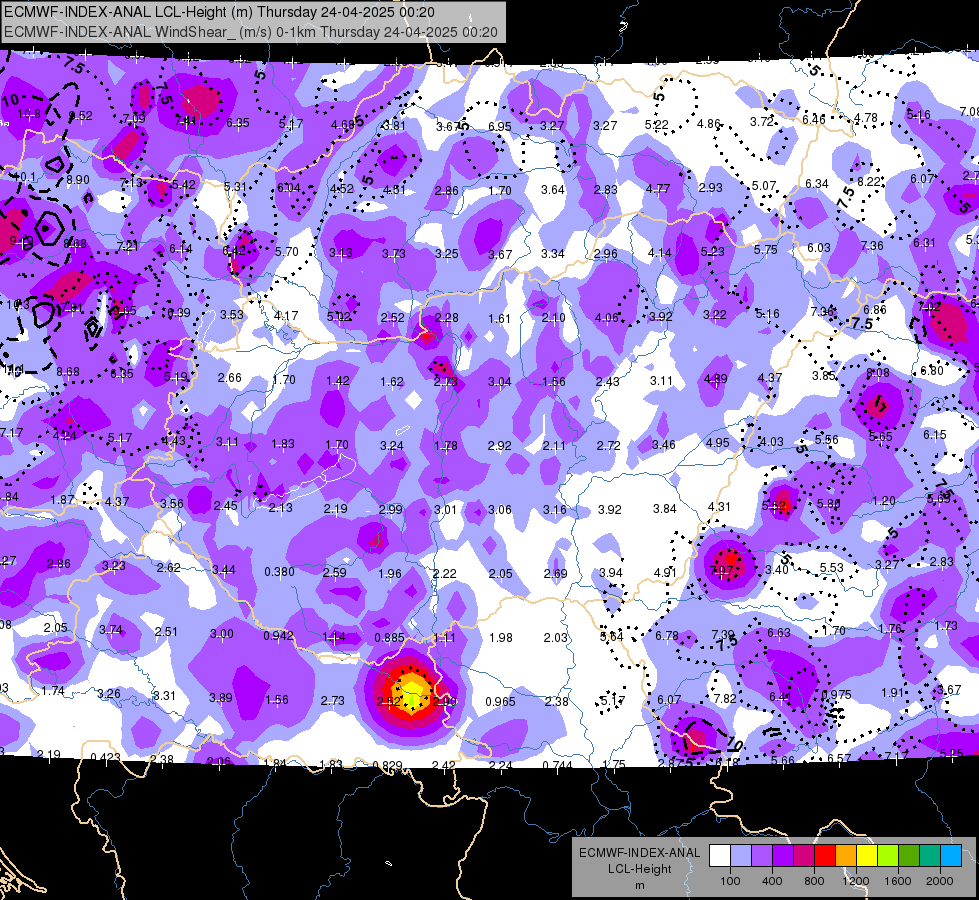Click the wind shear value 7.02

click(929, 307)
